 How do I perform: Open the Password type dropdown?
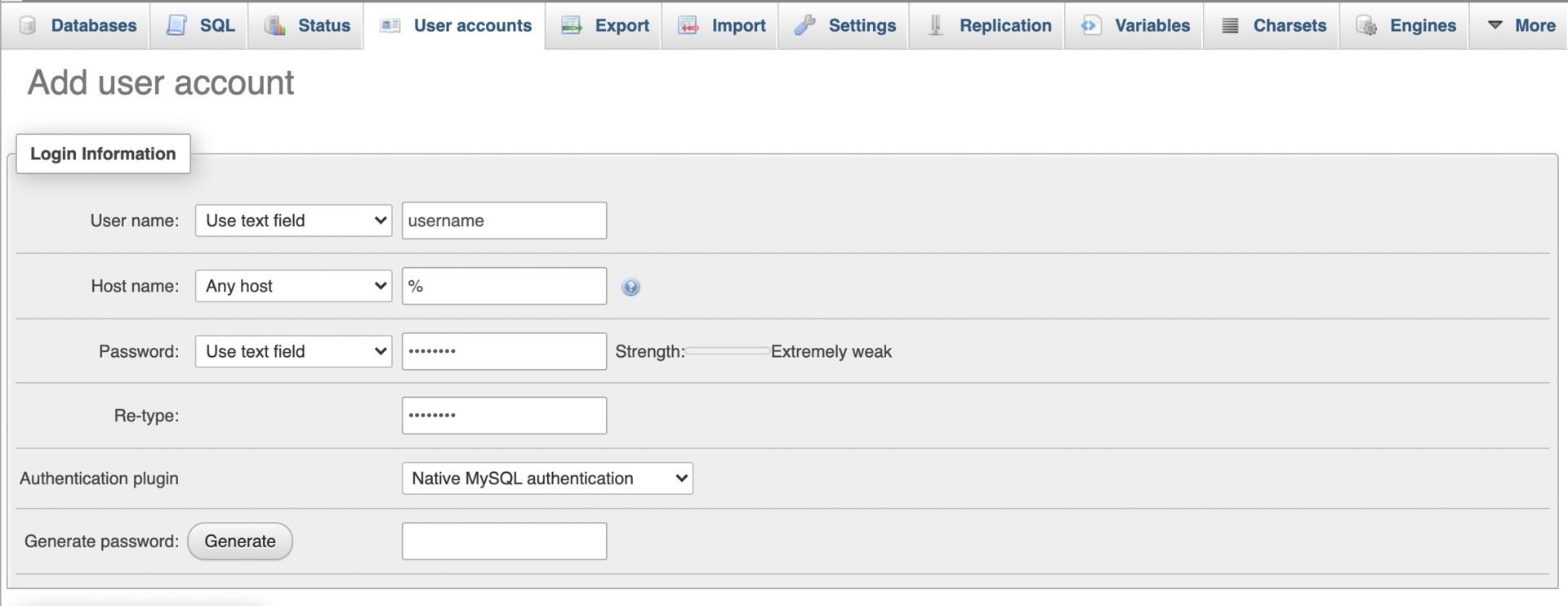coord(293,351)
